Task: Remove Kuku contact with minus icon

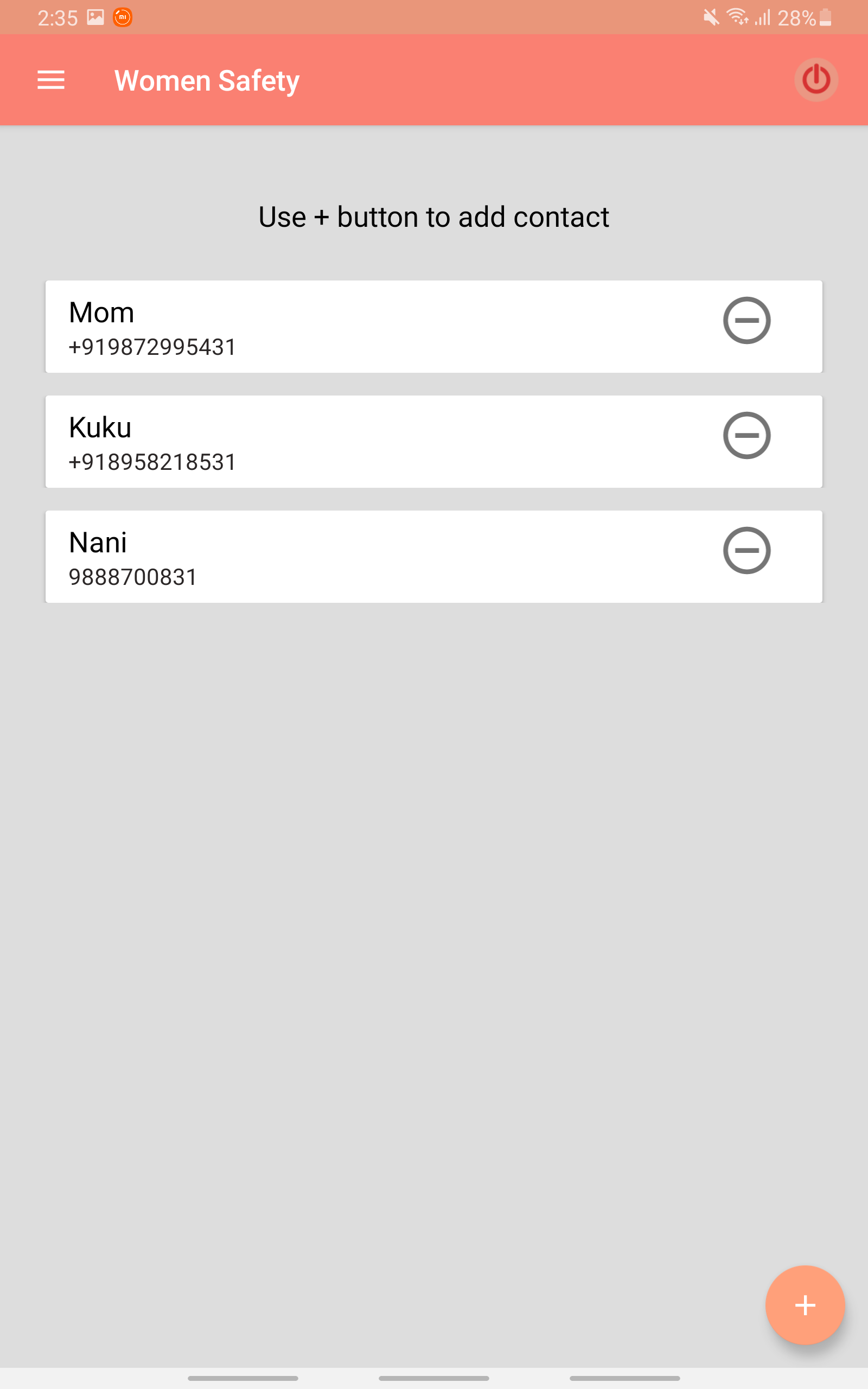Action: click(x=746, y=435)
